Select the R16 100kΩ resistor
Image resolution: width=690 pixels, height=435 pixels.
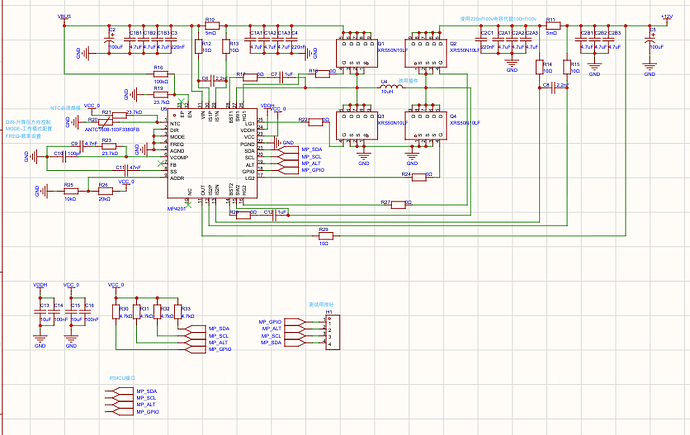coord(159,74)
